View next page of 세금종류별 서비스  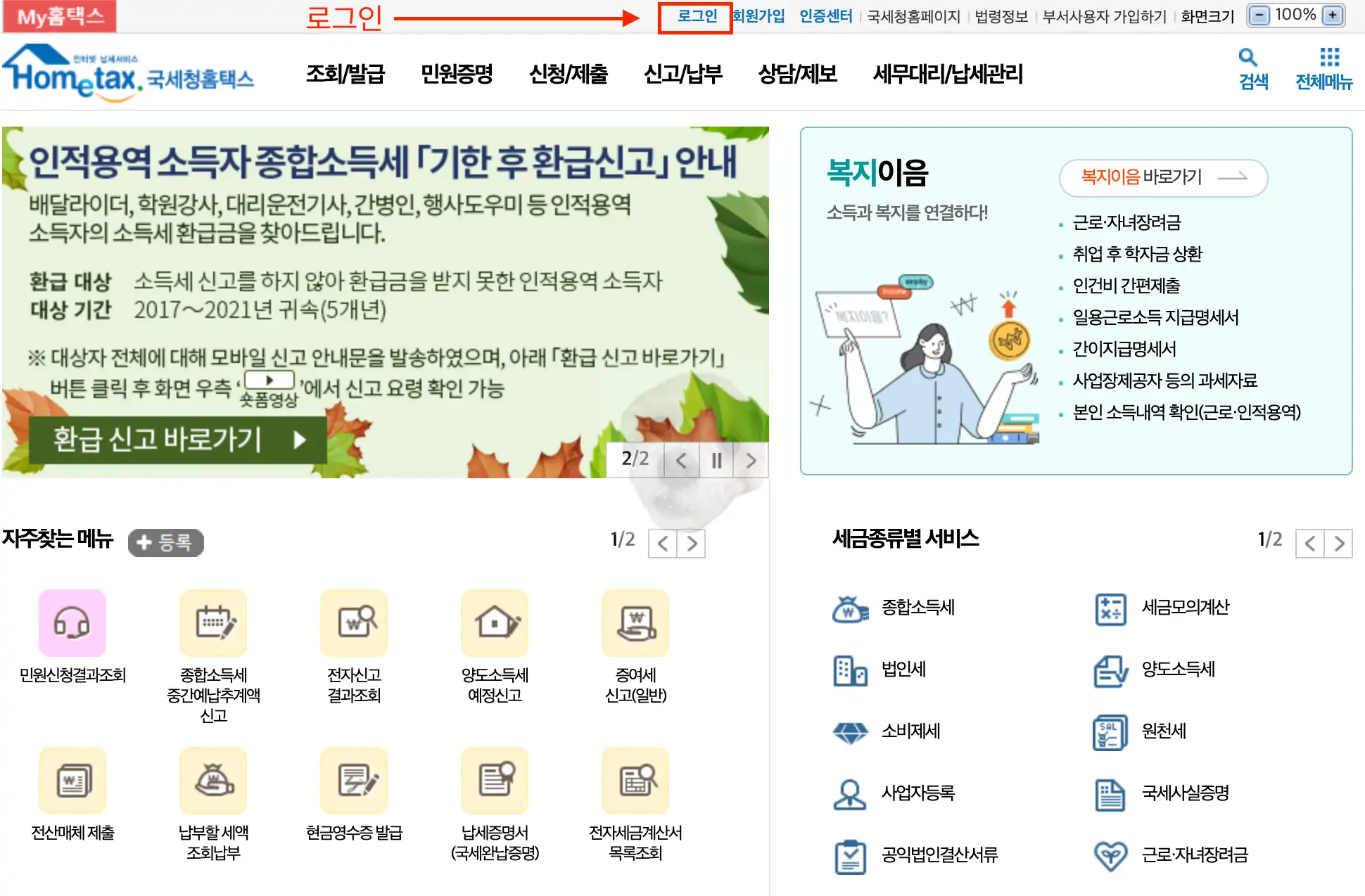1339,542
